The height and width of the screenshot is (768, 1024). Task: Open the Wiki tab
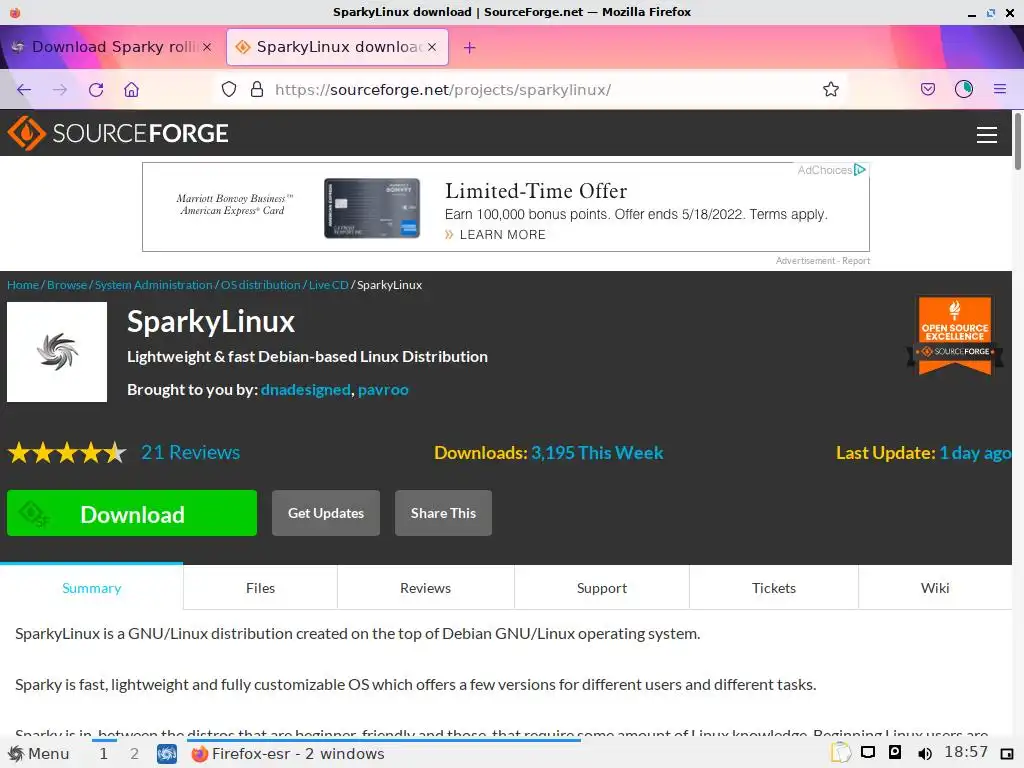(935, 588)
